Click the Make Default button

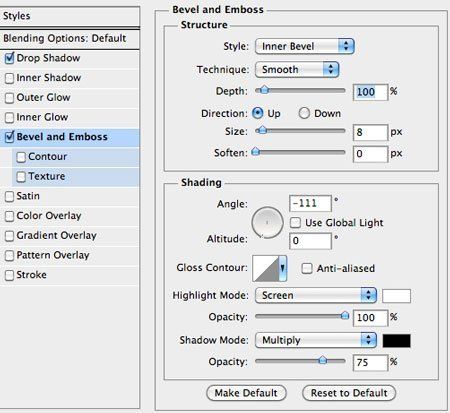246,393
